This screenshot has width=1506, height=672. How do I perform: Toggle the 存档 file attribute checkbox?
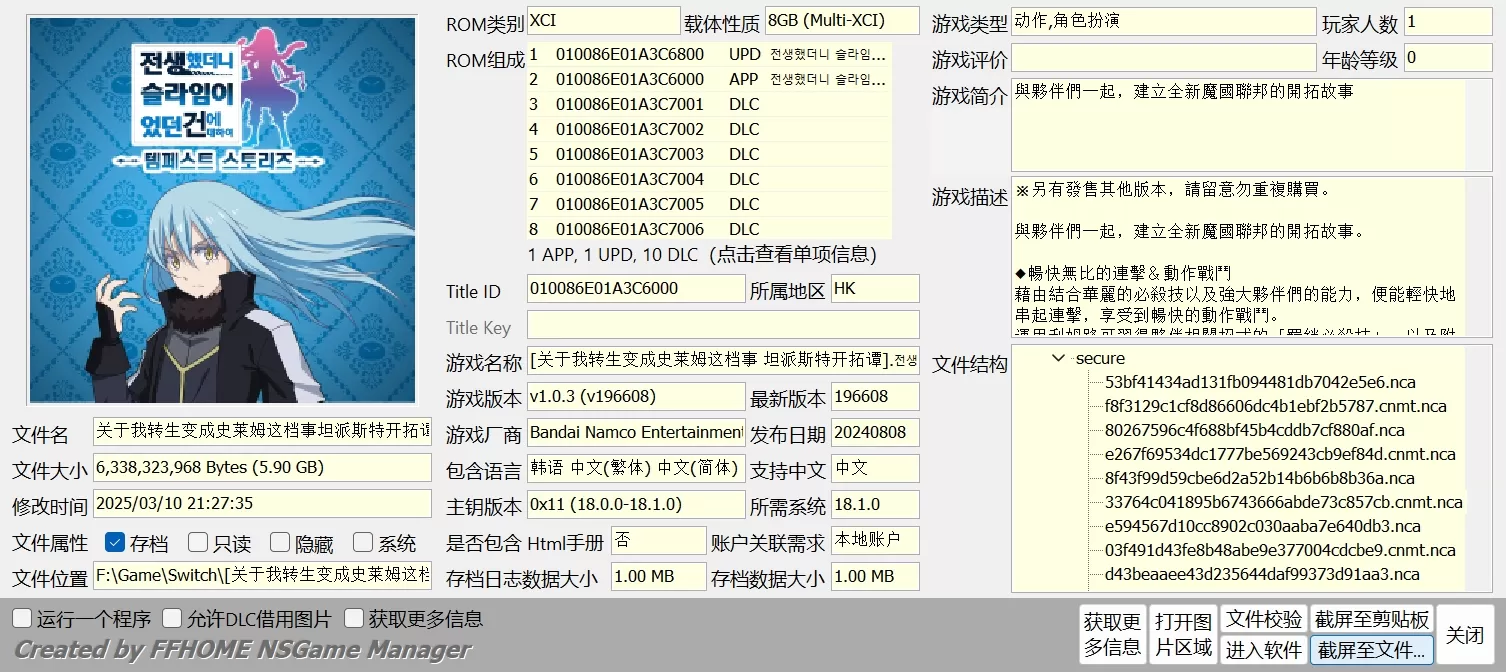(115, 543)
